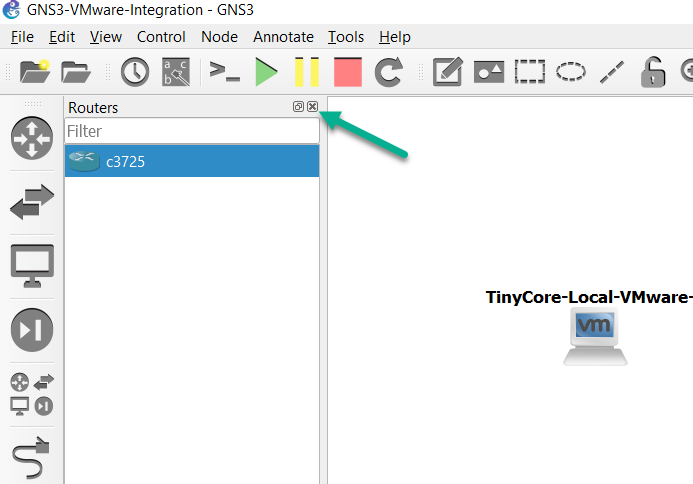693x484 pixels.
Task: Select the Draw a rectangle tool
Action: pyautogui.click(x=529, y=72)
